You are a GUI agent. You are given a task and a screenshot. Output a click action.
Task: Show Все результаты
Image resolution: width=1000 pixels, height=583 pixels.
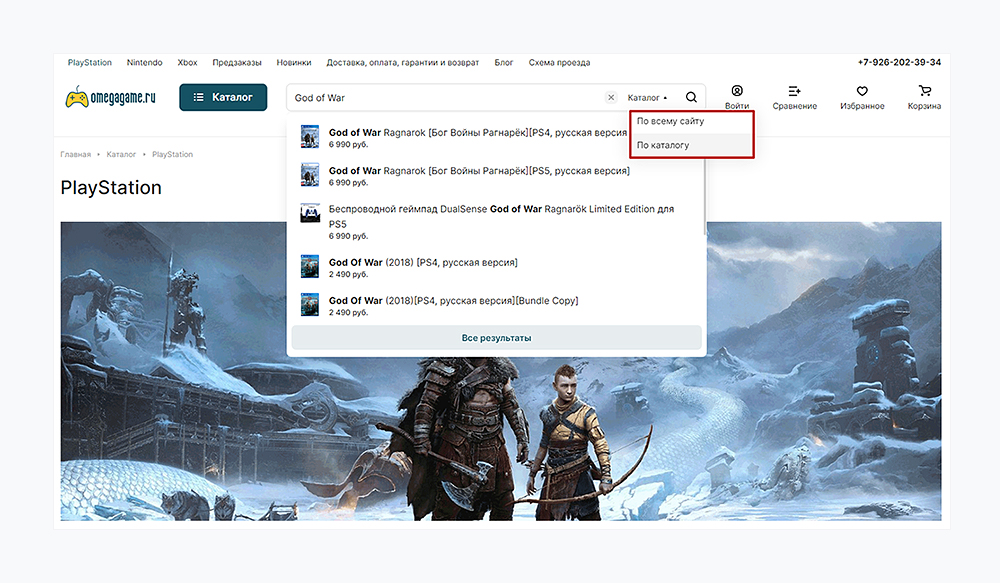point(496,338)
